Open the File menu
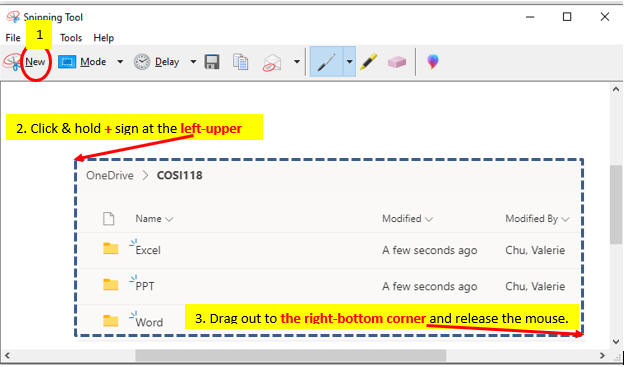626x367 pixels. point(13,38)
